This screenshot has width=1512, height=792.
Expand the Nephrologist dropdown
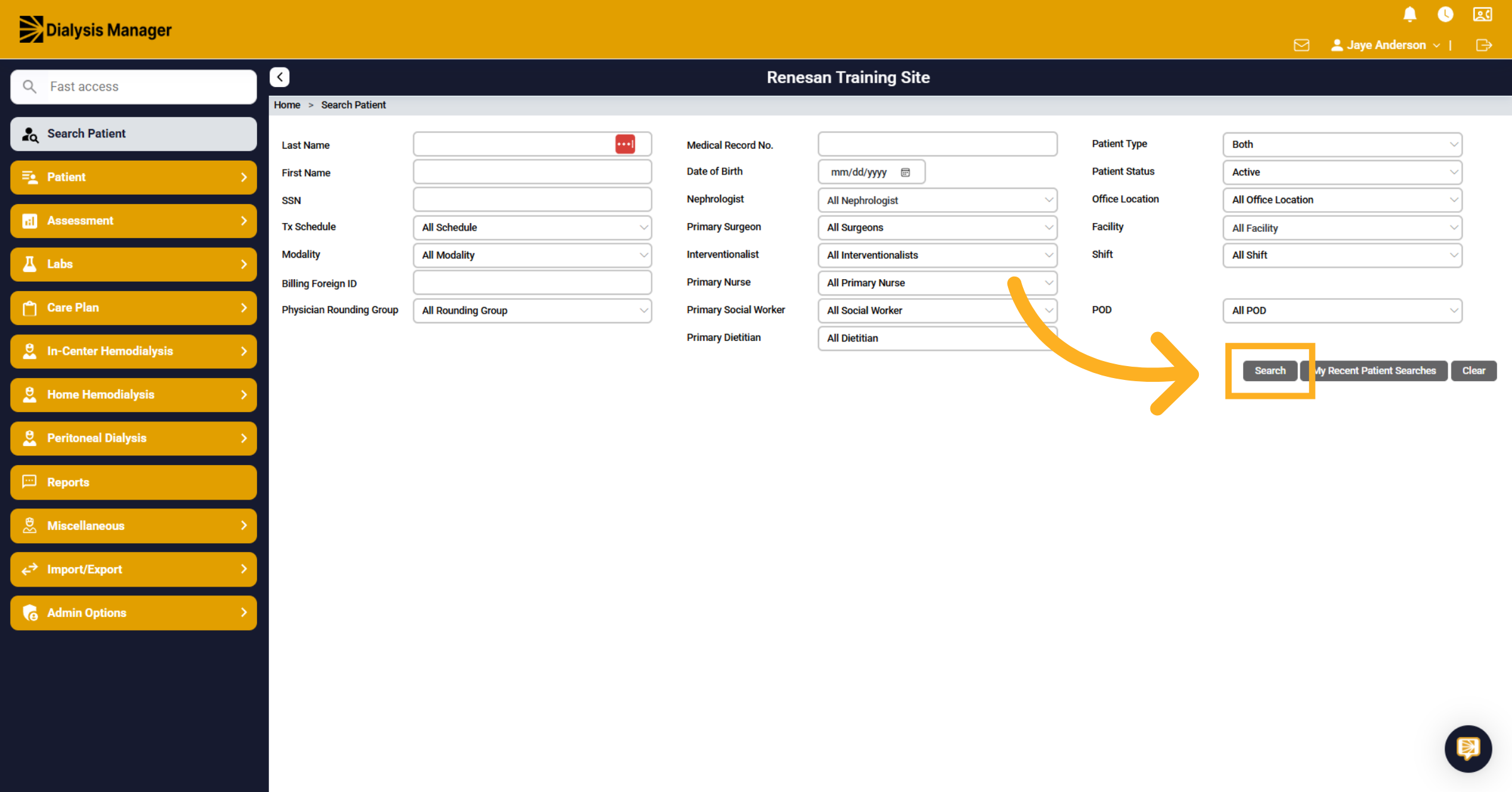(937, 200)
